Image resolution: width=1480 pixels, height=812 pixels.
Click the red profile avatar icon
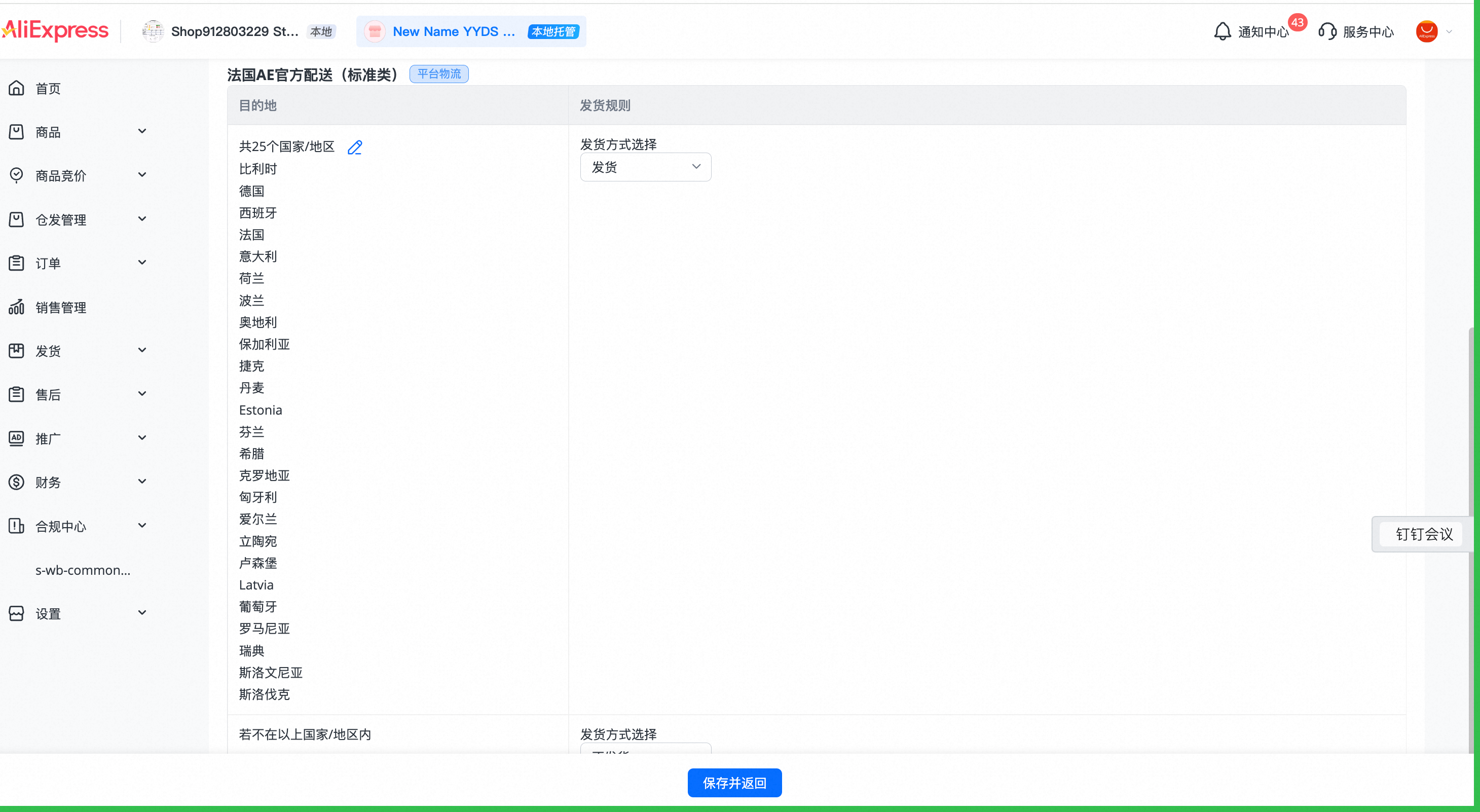click(1427, 31)
